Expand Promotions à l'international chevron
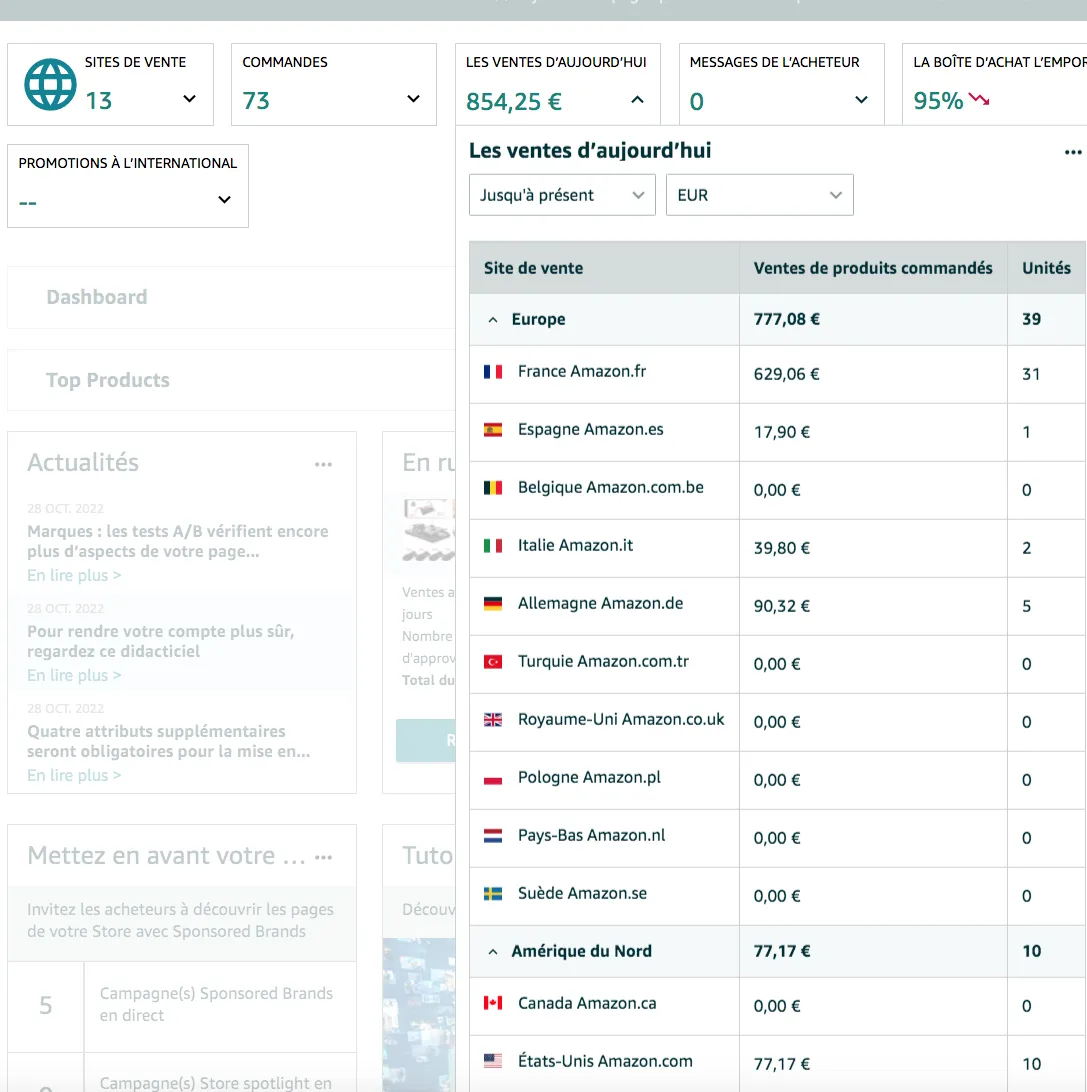 224,200
